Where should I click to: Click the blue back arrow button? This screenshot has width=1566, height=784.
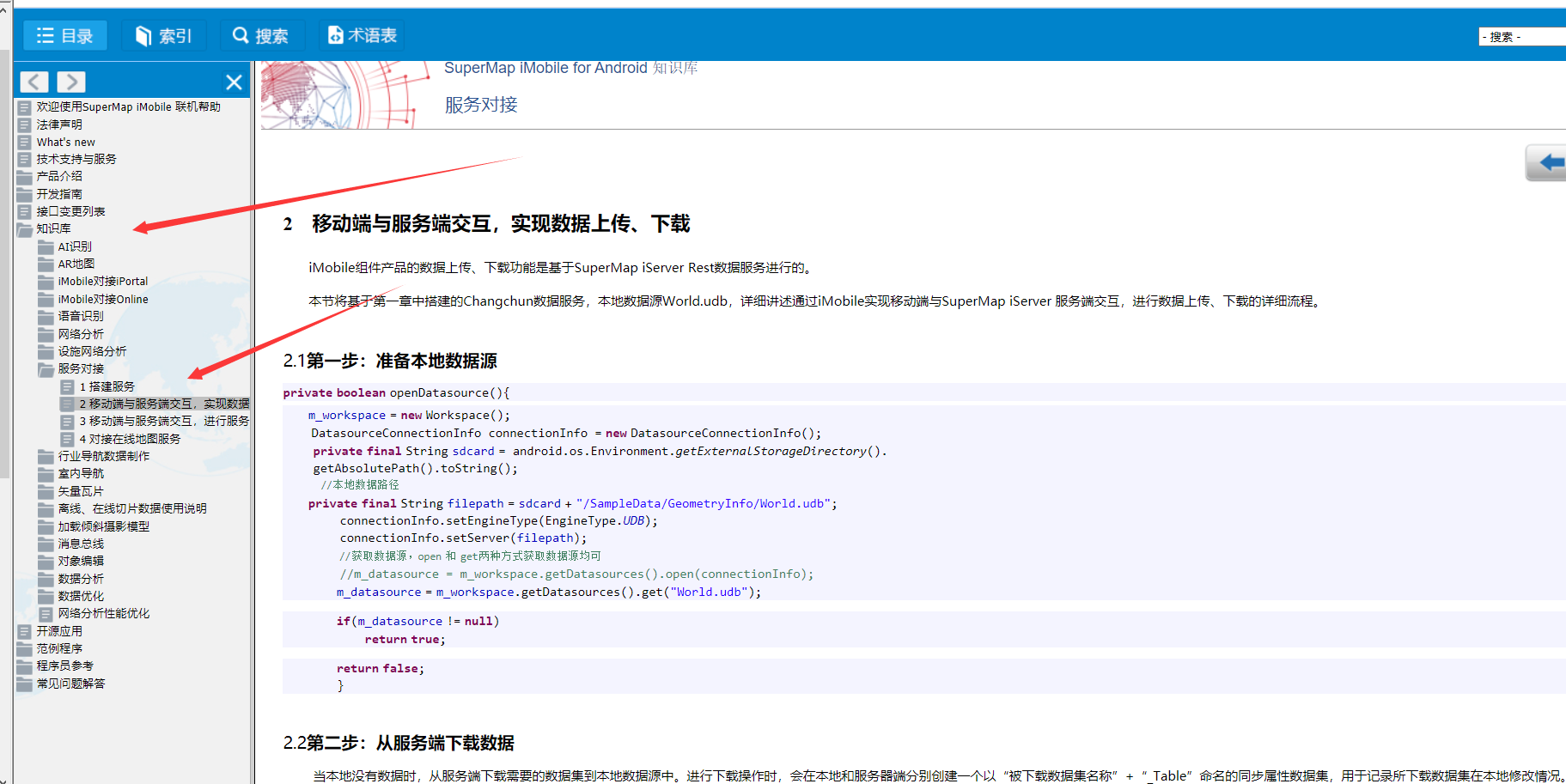coord(1546,162)
